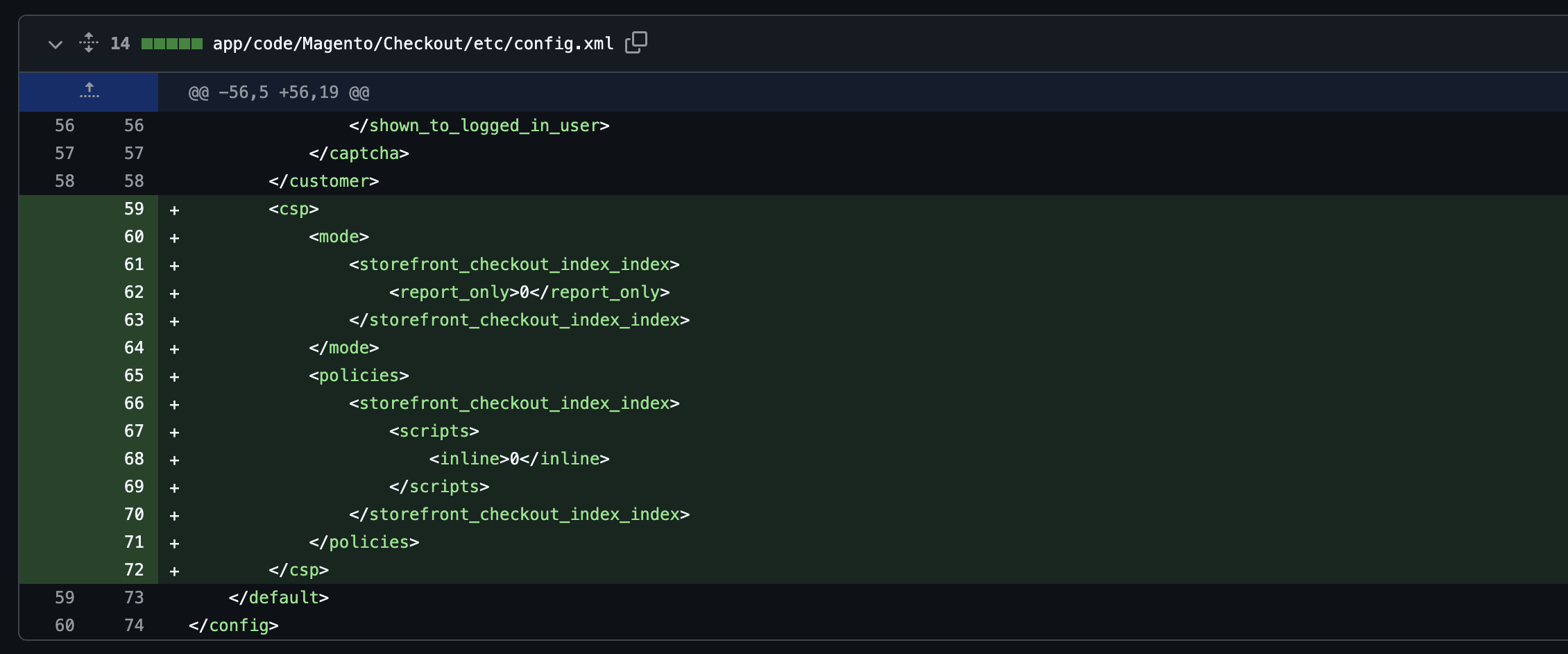Copy the config.xml file path
The width and height of the screenshot is (1568, 654).
pyautogui.click(x=636, y=43)
